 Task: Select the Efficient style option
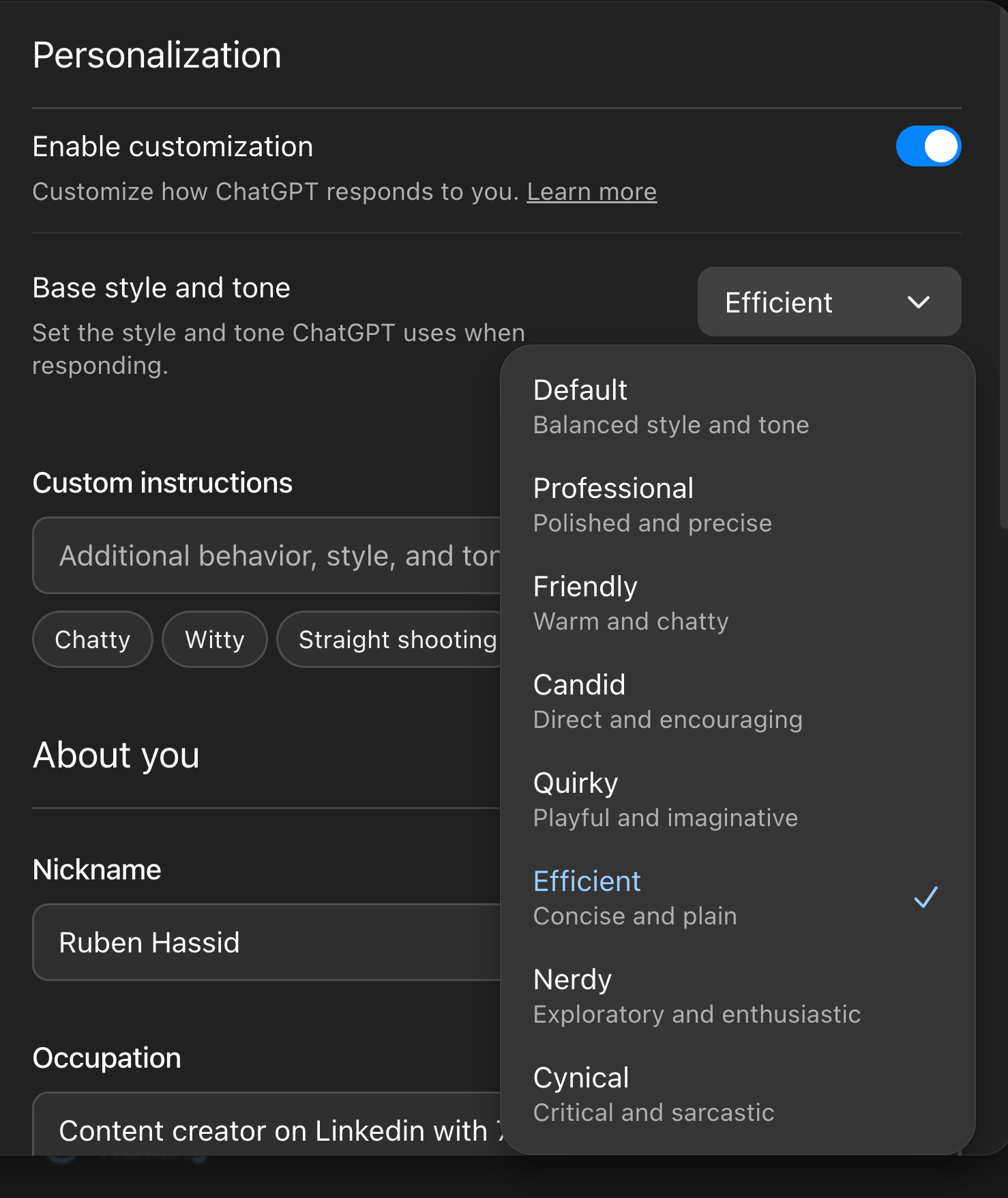[x=737, y=898]
